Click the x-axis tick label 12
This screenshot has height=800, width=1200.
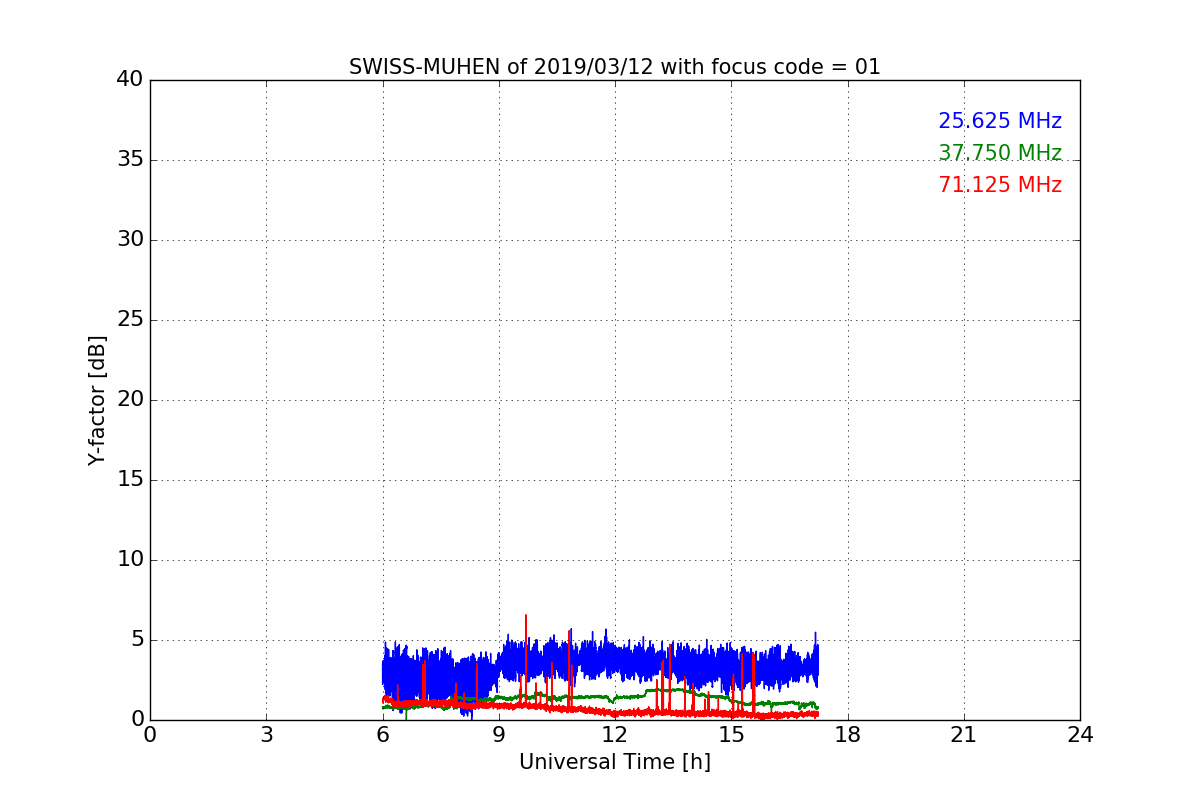pos(614,735)
